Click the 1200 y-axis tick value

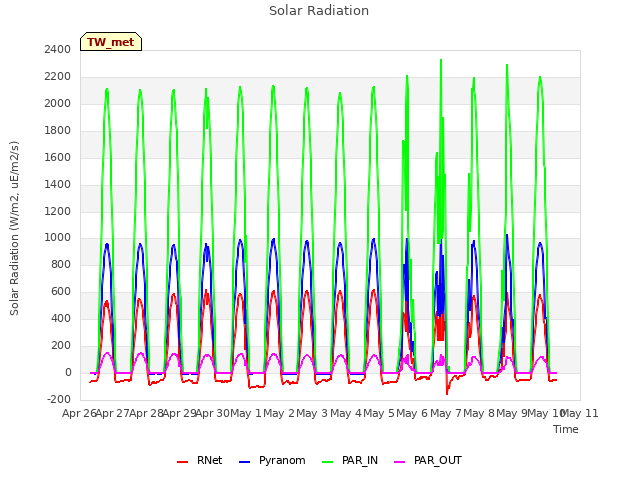coord(58,211)
